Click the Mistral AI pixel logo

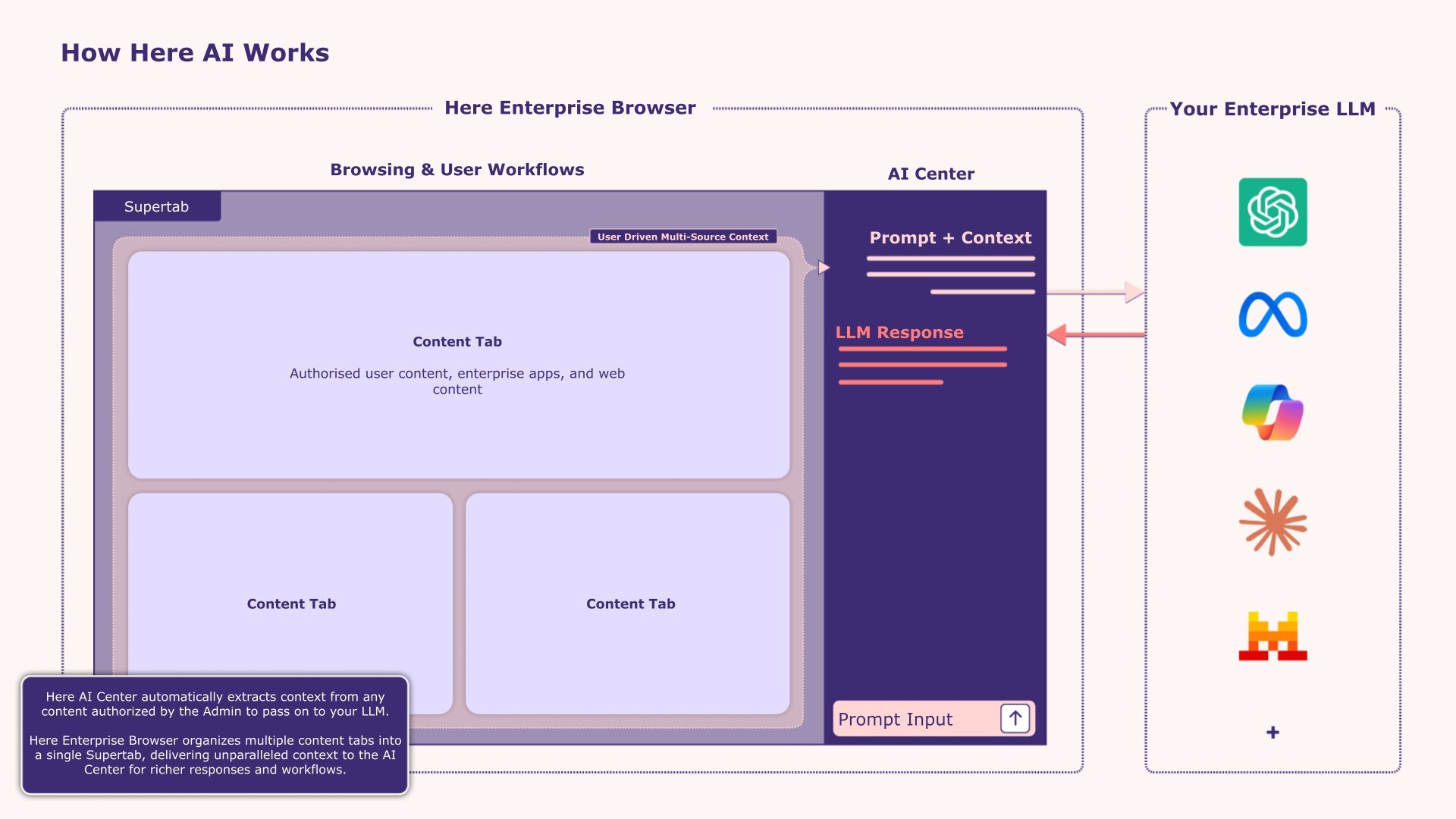coord(1272,635)
